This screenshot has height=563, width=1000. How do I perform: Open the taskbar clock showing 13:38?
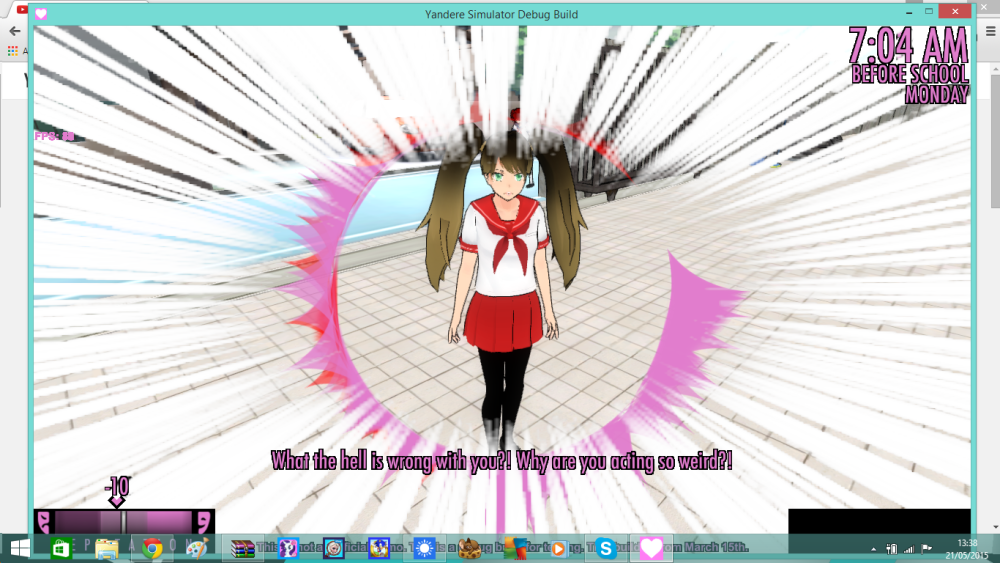[x=967, y=549]
